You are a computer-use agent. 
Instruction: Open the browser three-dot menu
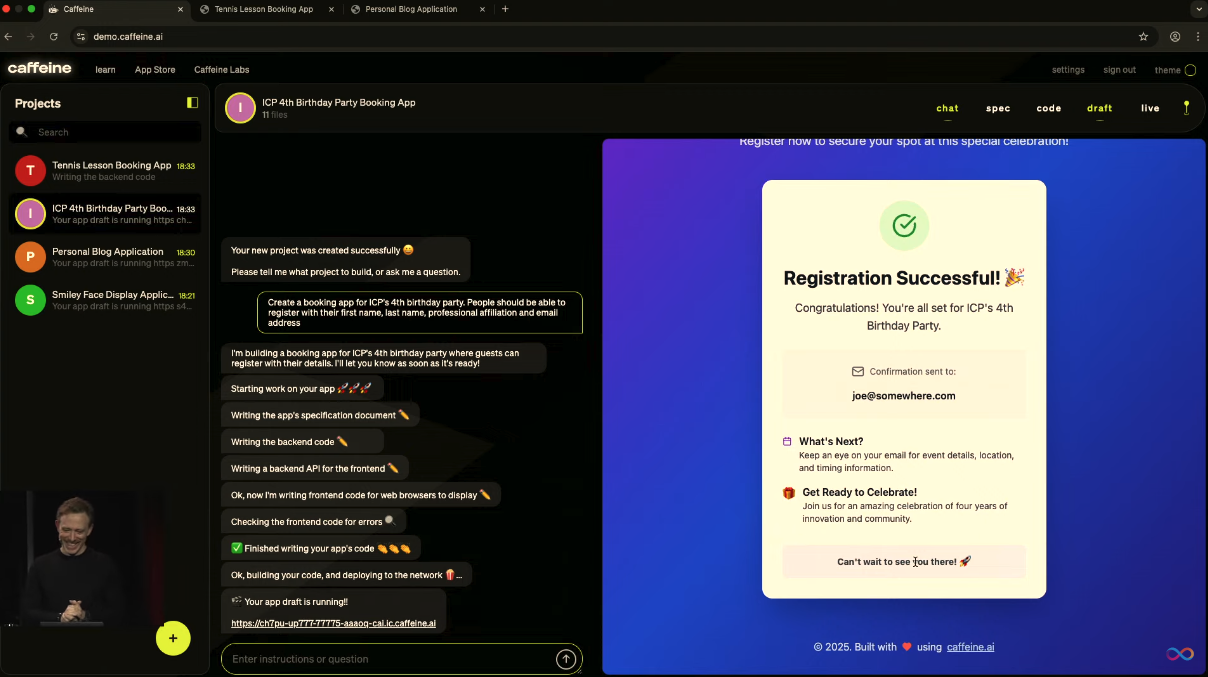(x=1198, y=37)
